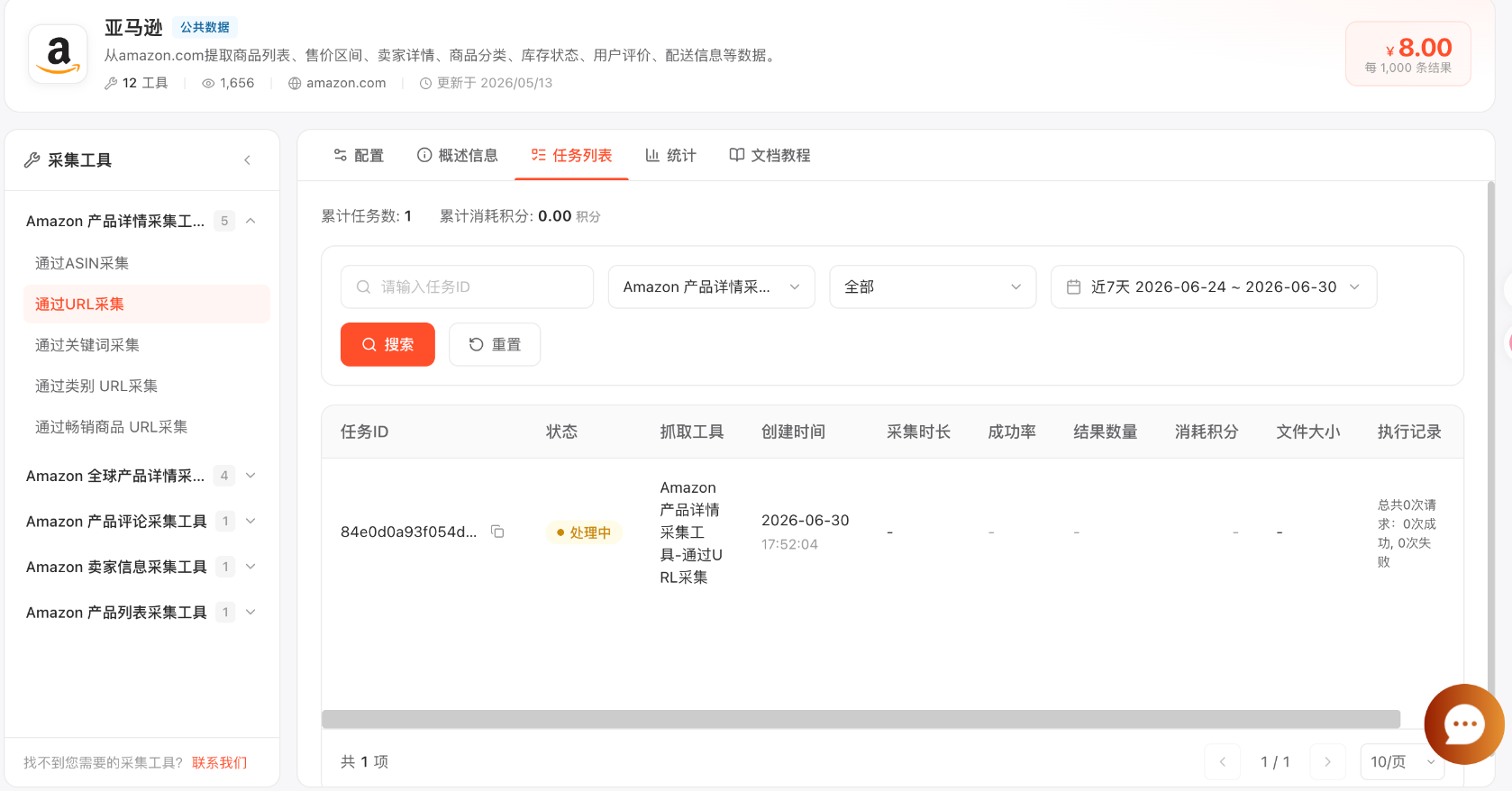Focus the 请输入任务ID input field

pyautogui.click(x=467, y=286)
